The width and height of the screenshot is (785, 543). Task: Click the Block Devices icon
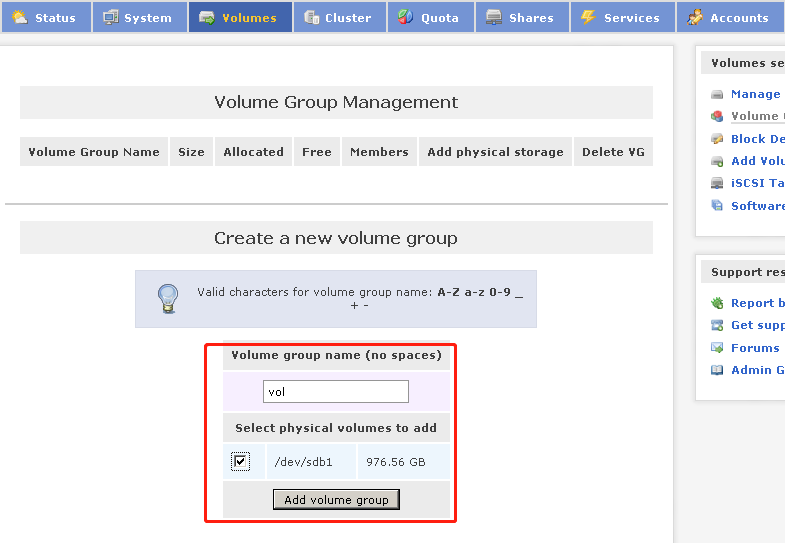(717, 139)
